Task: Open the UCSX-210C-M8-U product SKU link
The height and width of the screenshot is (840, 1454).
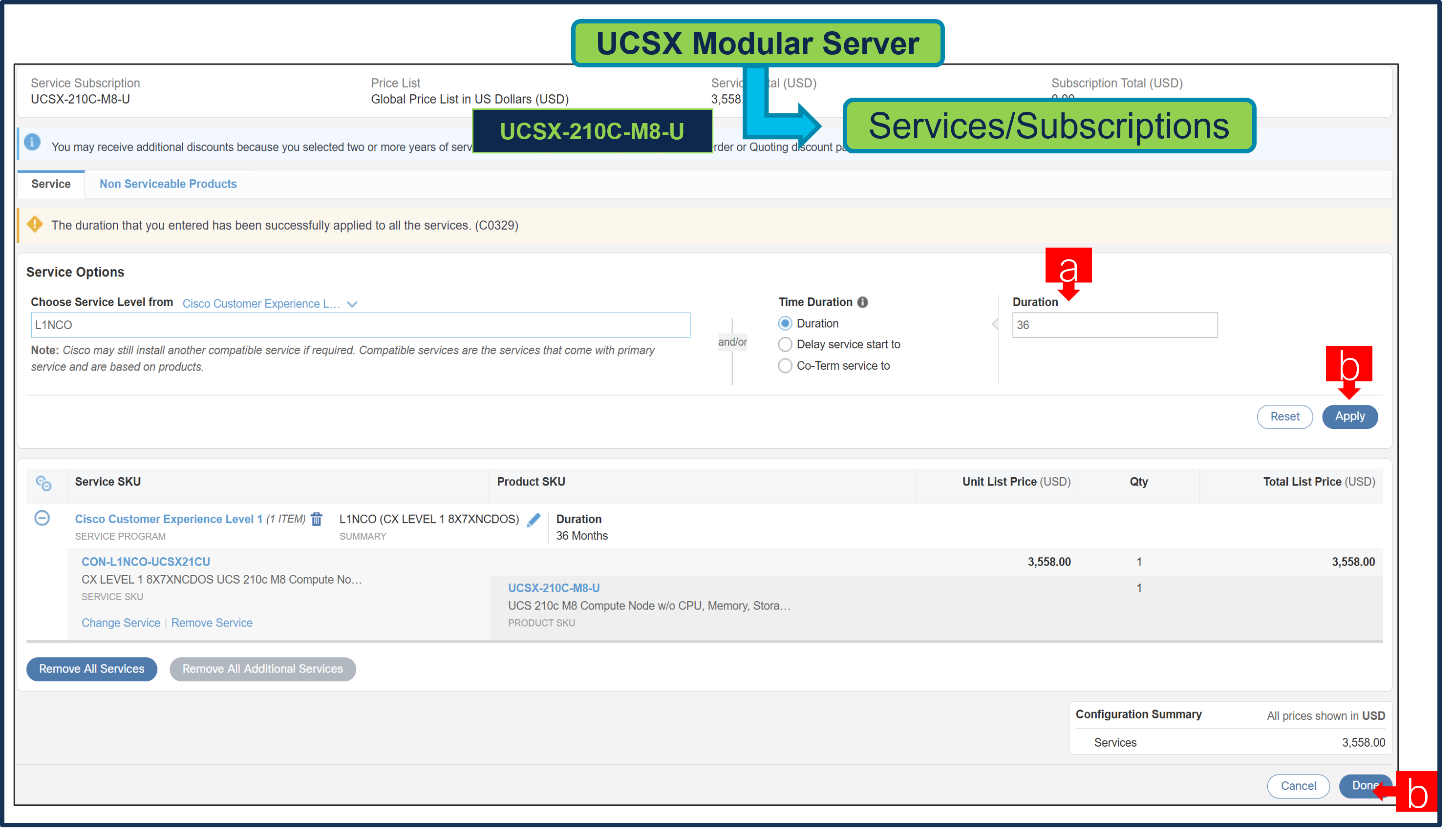Action: pos(559,594)
